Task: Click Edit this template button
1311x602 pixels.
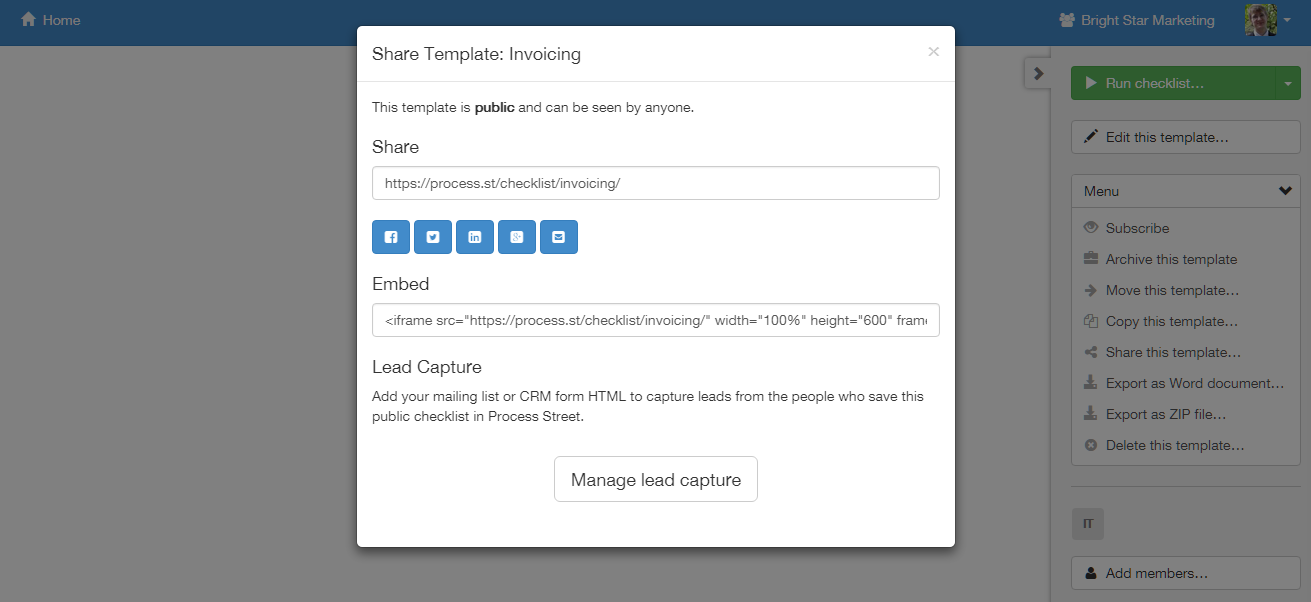Action: pos(1185,137)
